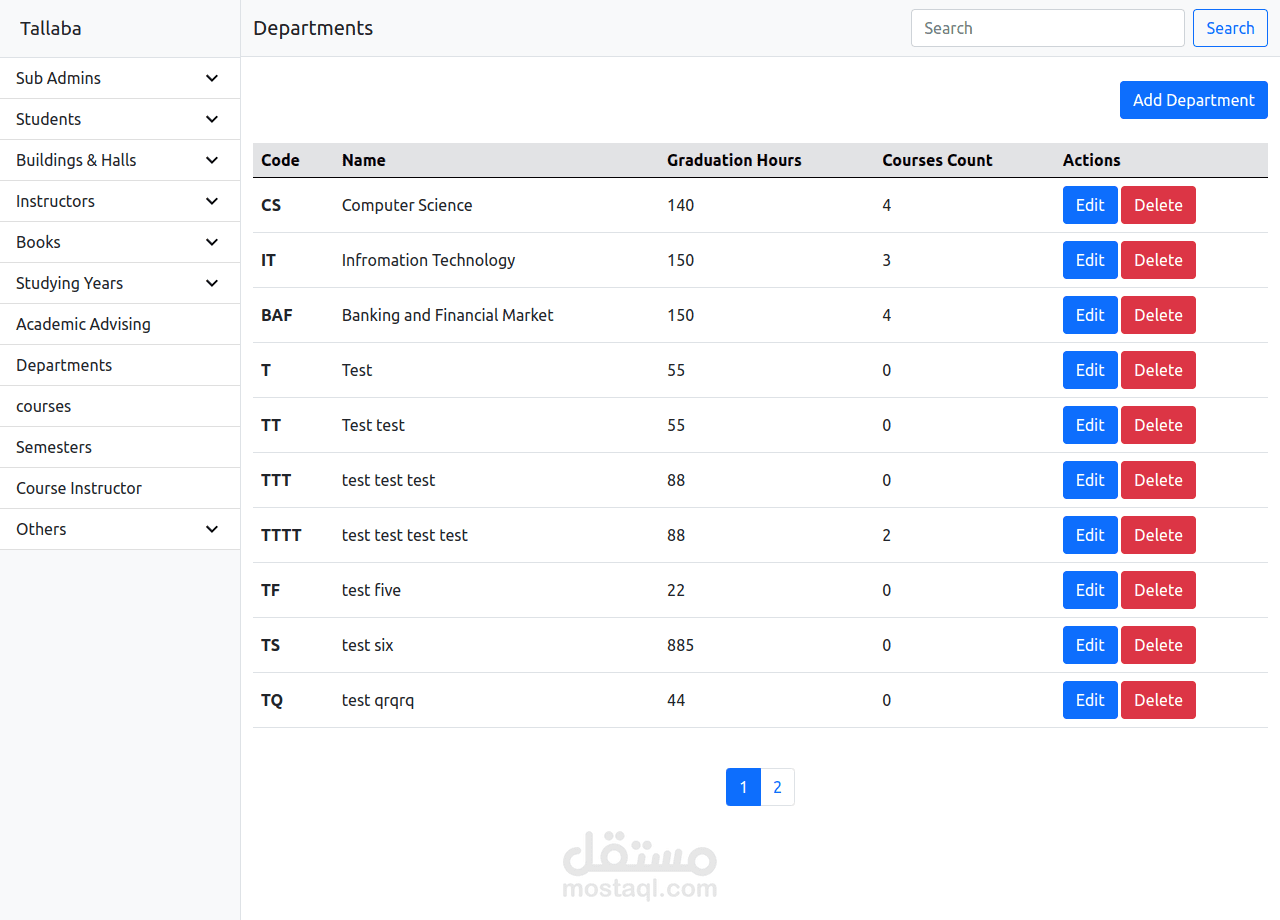Expand the Students sidebar section
Image resolution: width=1280 pixels, height=920 pixels.
(x=120, y=119)
